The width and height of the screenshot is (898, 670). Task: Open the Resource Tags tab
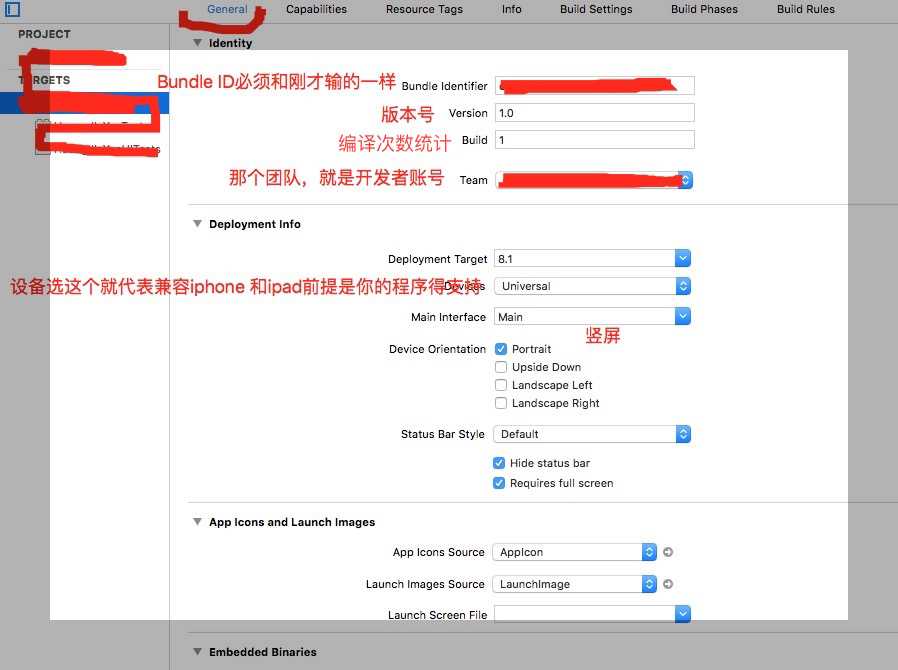424,9
